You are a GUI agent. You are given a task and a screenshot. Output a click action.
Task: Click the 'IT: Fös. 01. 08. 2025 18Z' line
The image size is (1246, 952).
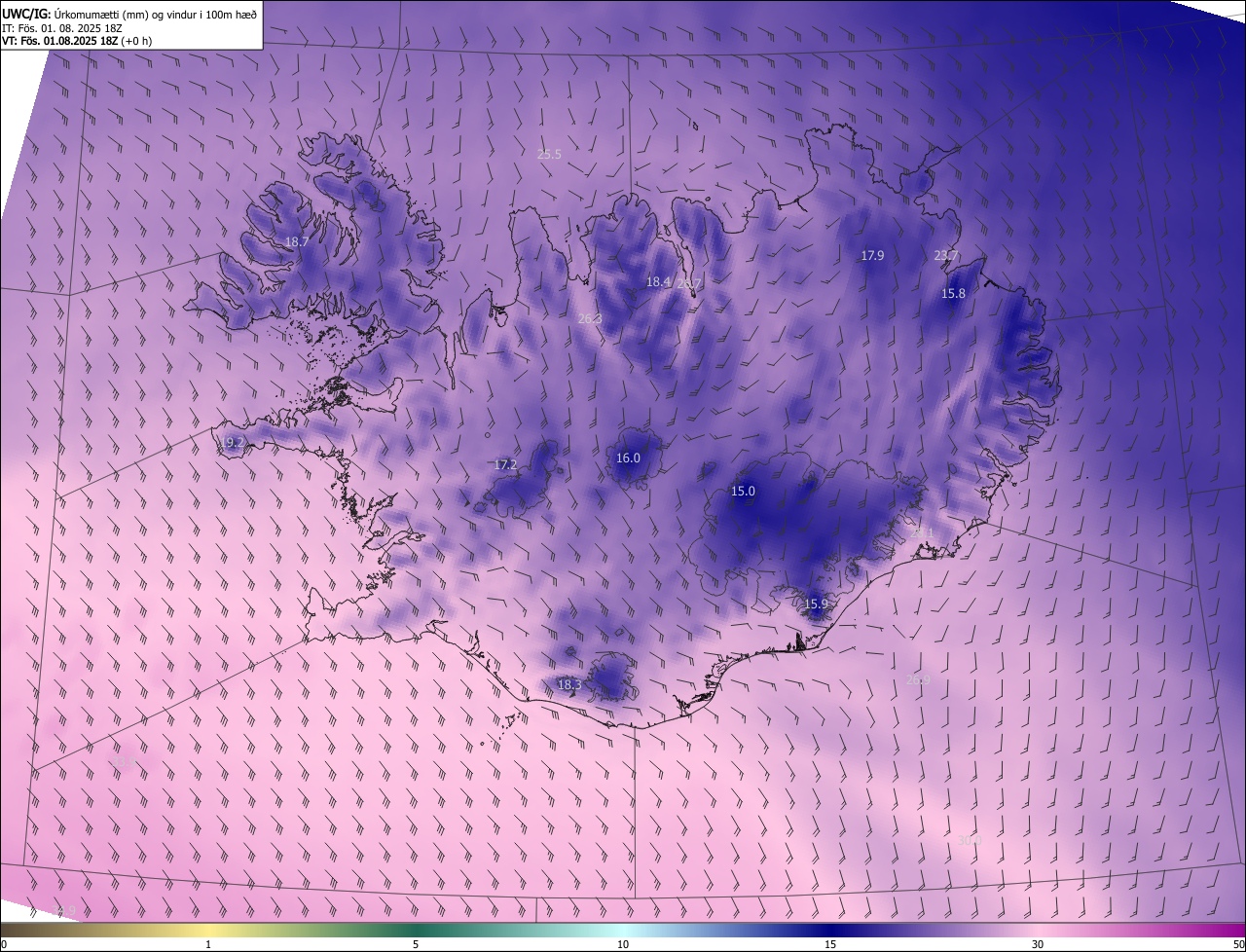coord(62,27)
